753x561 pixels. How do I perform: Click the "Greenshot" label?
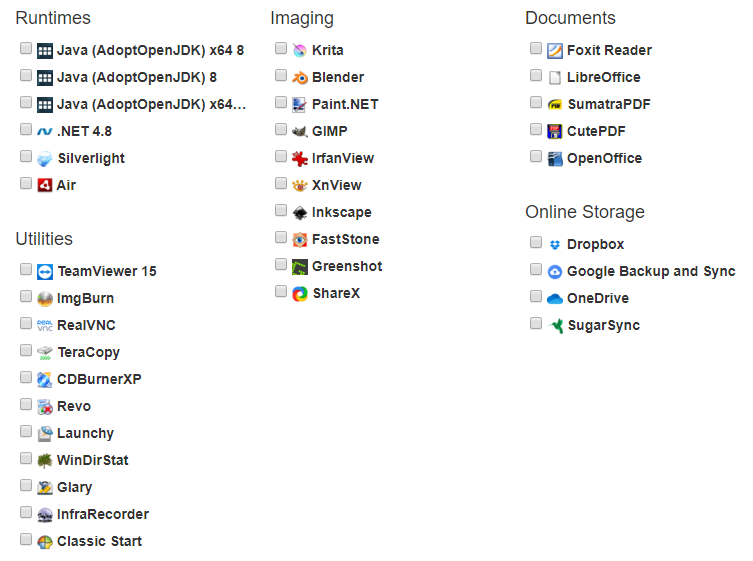[347, 266]
